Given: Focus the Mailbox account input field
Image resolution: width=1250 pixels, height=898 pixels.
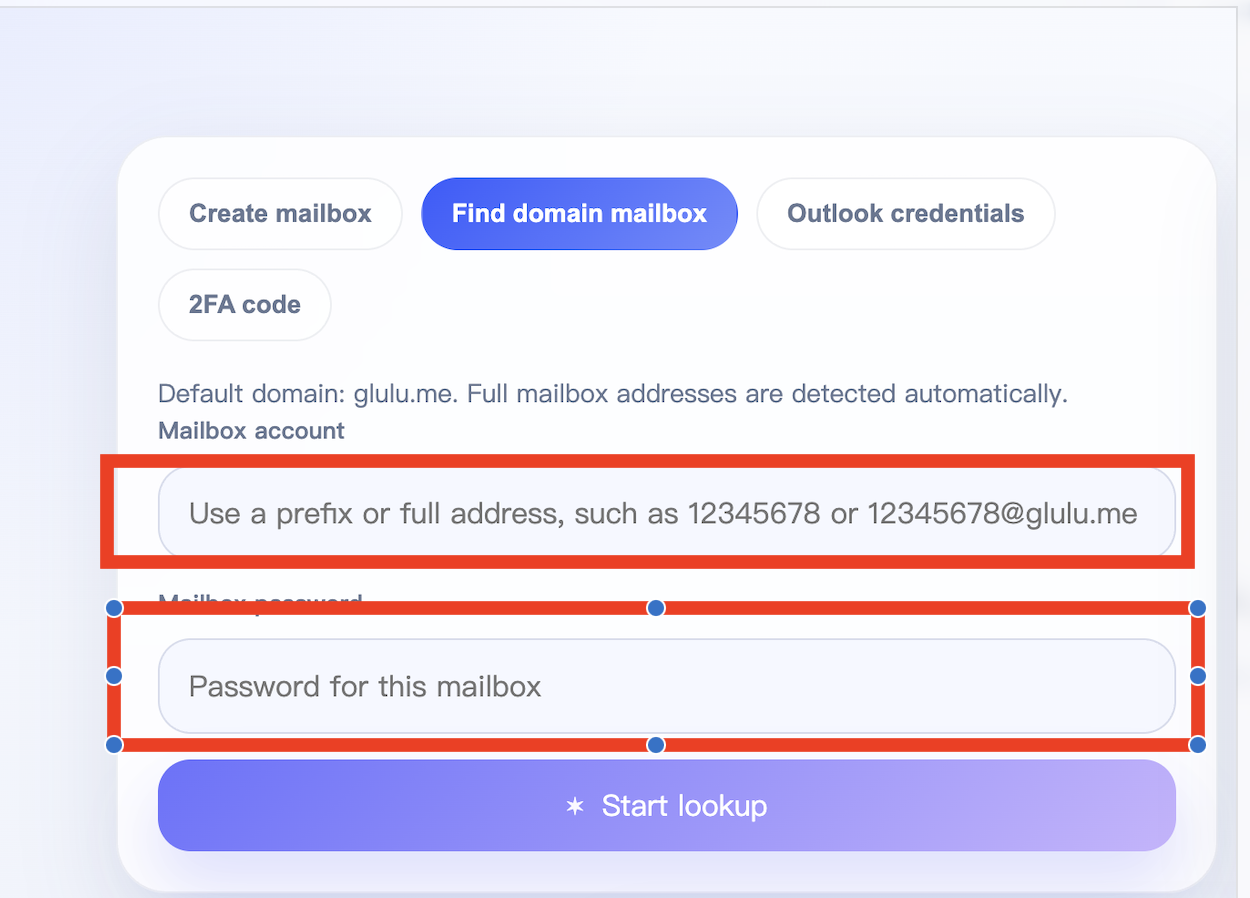Looking at the screenshot, I should [x=666, y=514].
